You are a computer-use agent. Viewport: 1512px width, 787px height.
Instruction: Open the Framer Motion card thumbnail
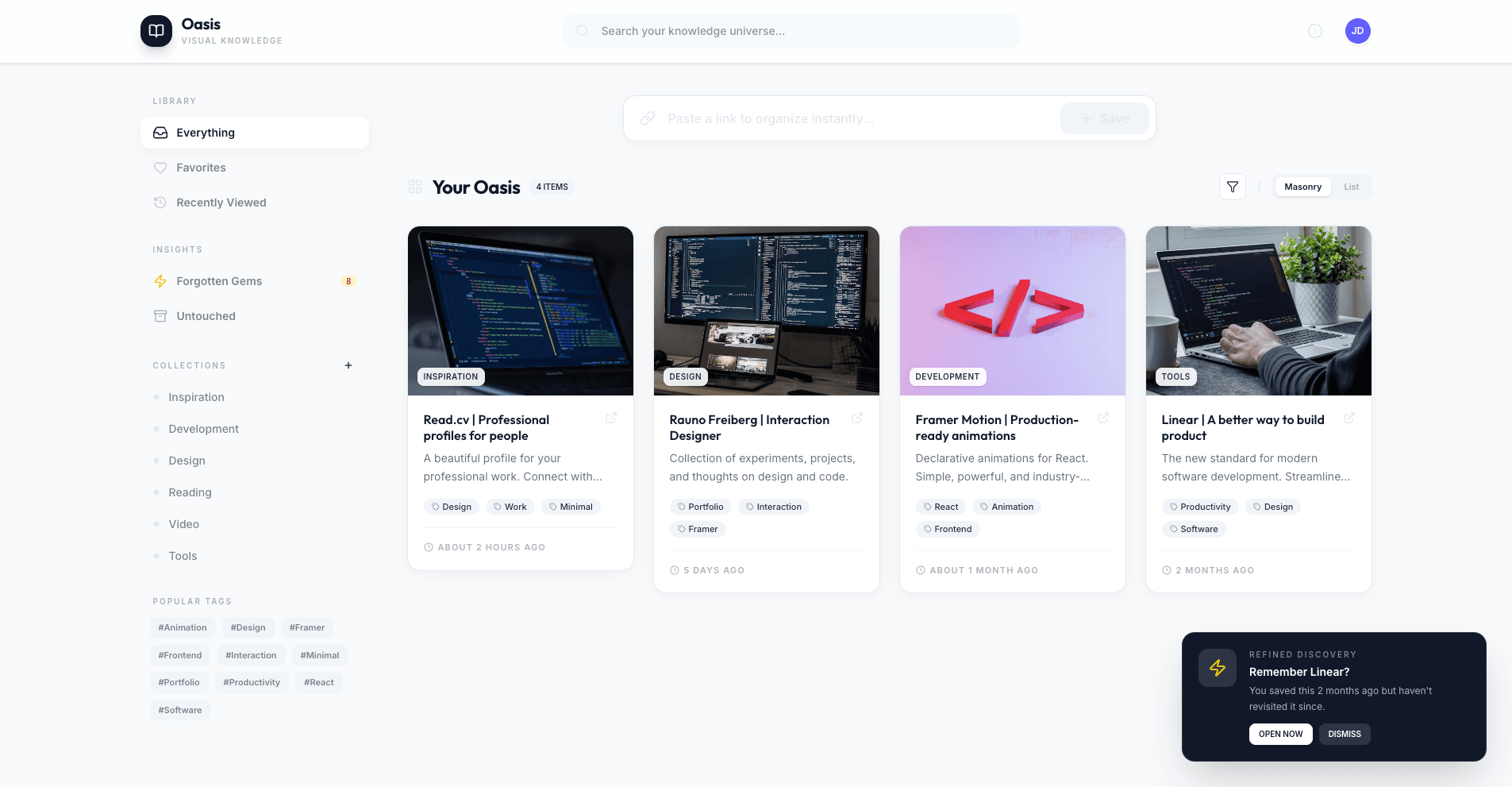1013,311
